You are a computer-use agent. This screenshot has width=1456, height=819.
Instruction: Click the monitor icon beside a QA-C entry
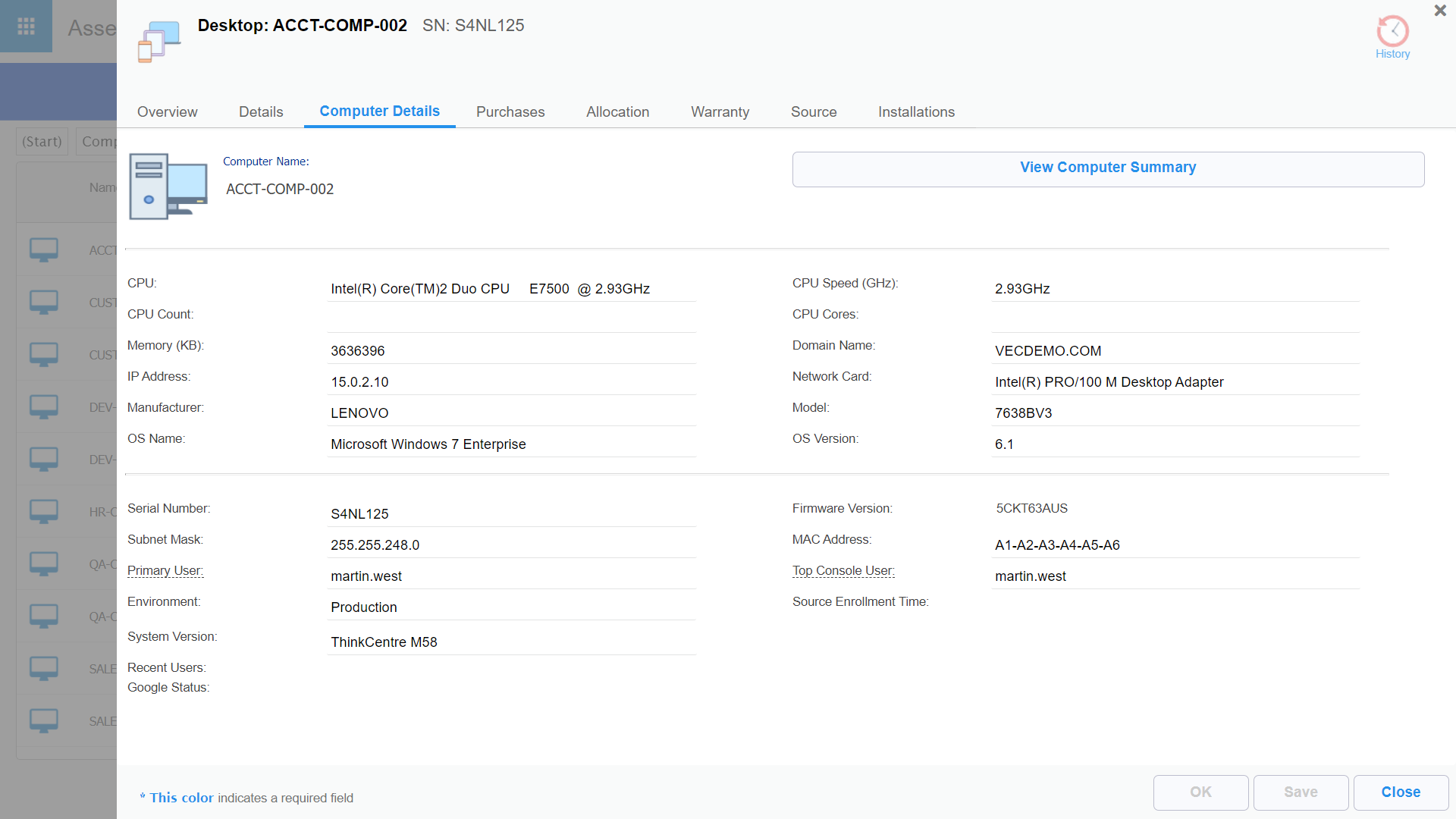coord(43,563)
